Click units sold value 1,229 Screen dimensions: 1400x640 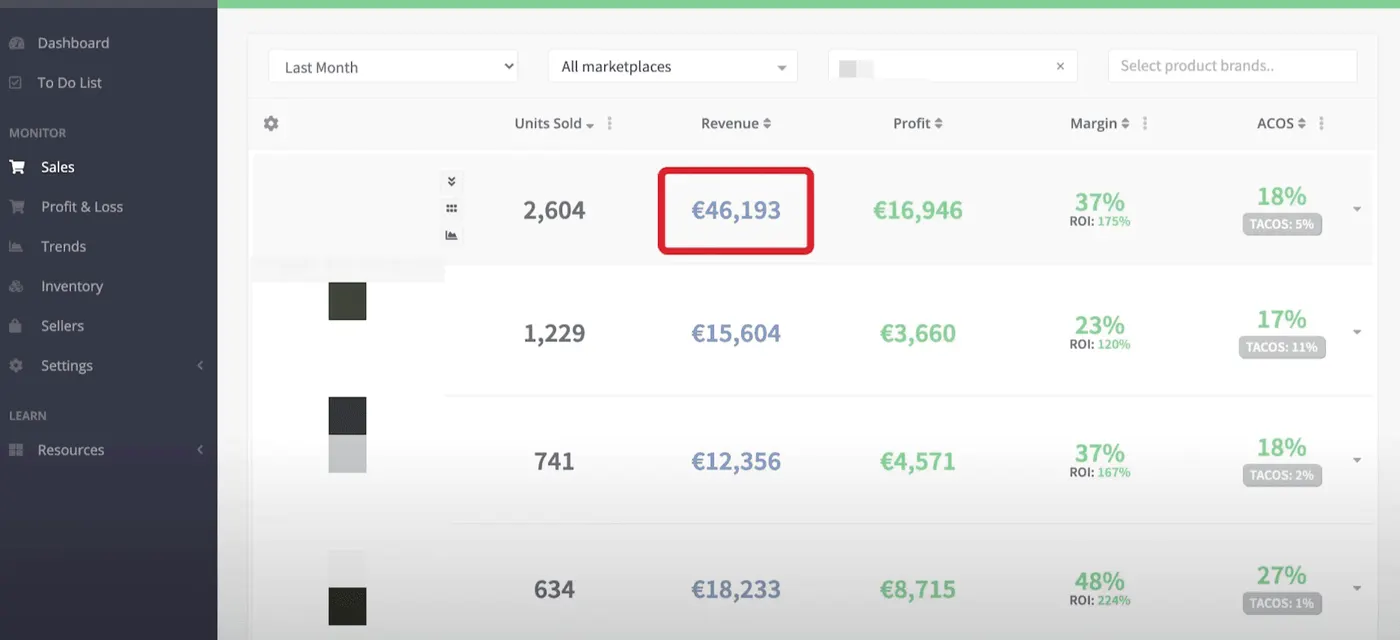pyautogui.click(x=554, y=334)
